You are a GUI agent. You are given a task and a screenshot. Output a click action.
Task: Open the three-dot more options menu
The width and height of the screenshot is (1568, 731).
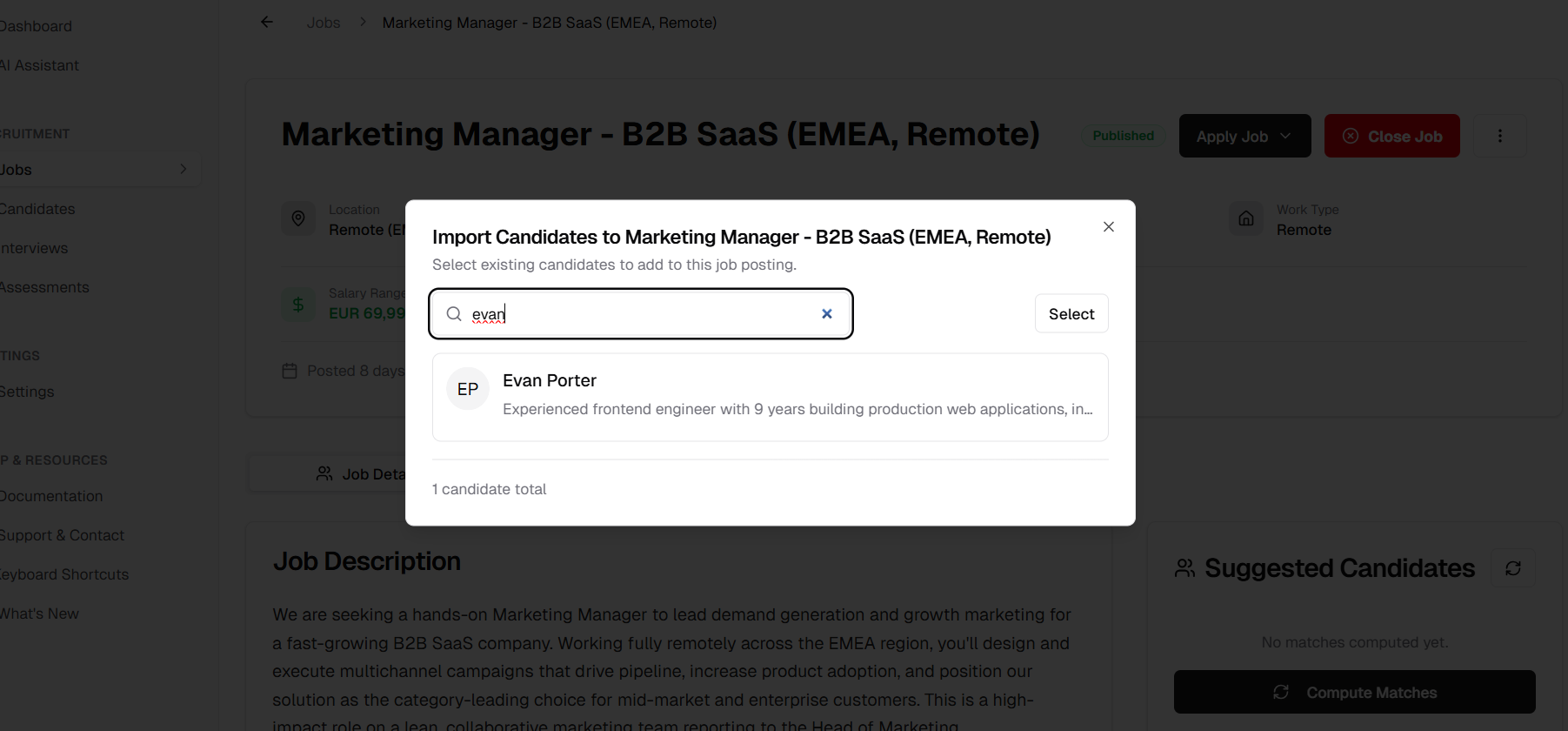(x=1499, y=136)
